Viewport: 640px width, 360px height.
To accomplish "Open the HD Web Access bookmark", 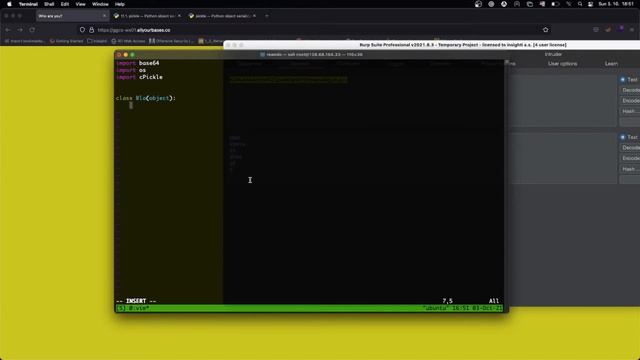I will tap(128, 41).
